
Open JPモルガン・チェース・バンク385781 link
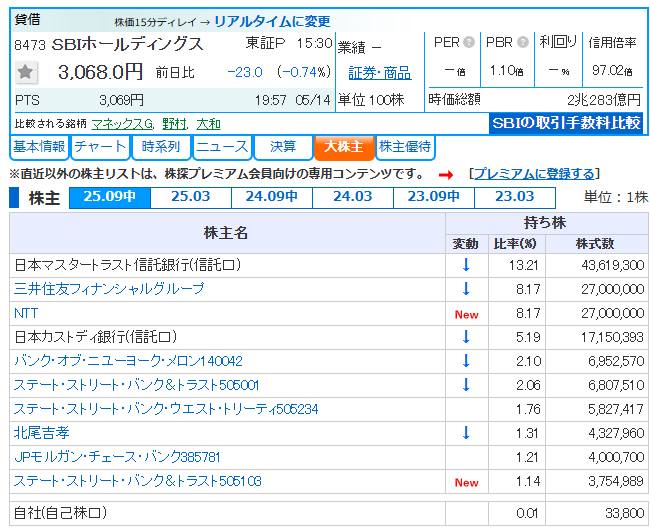(x=117, y=457)
